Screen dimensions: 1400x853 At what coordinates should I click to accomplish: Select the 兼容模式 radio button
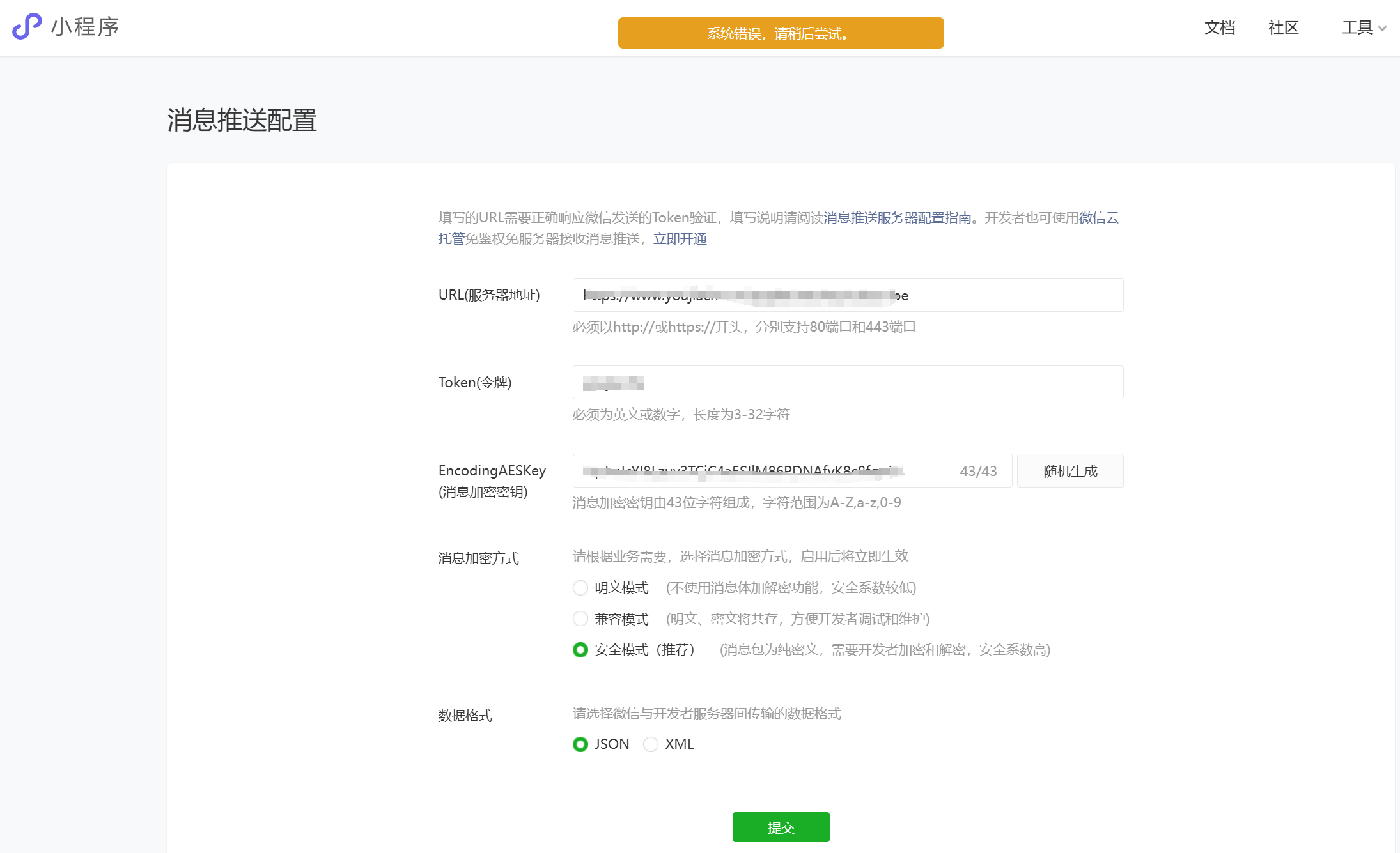click(580, 619)
